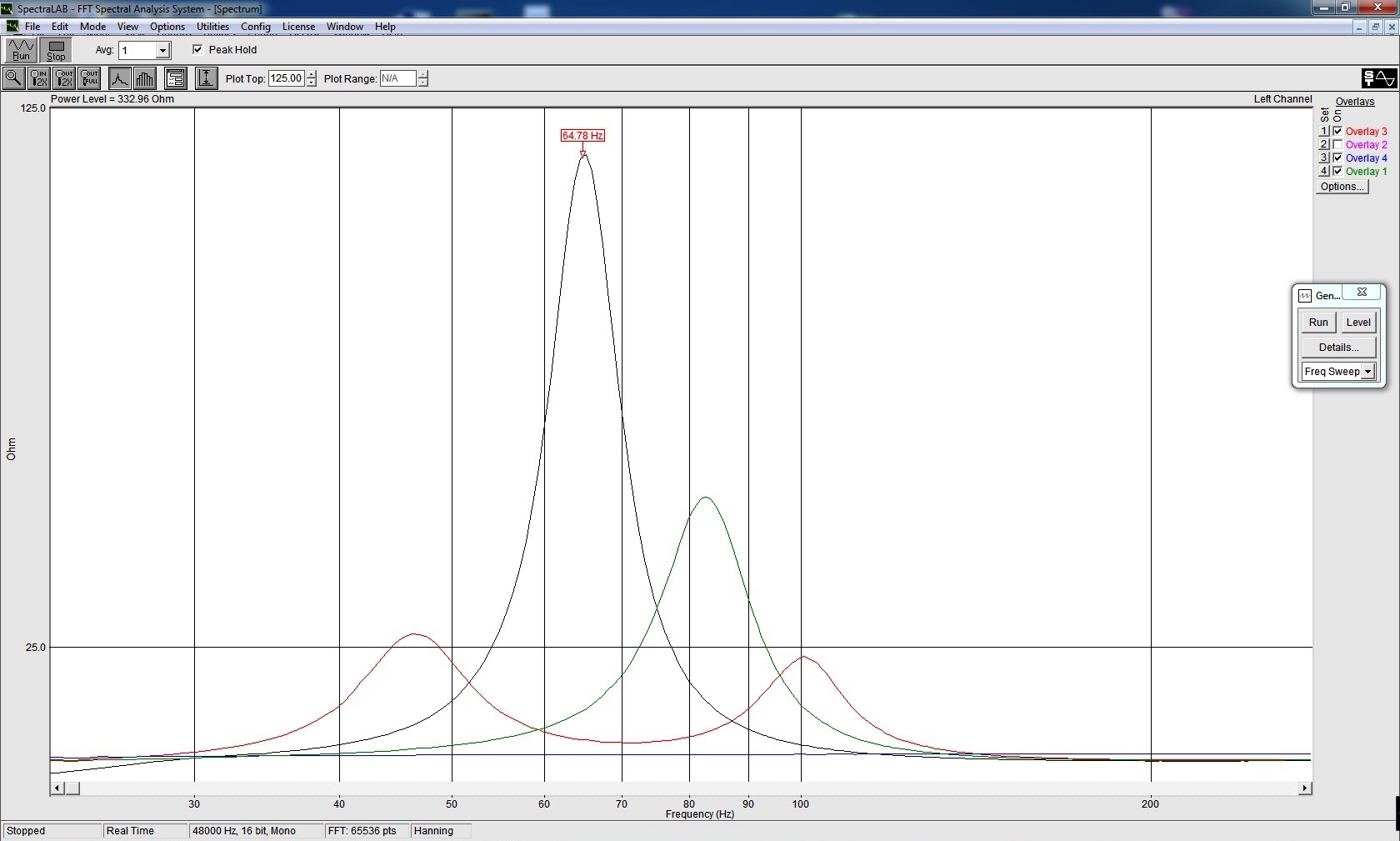Image resolution: width=1400 pixels, height=841 pixels.
Task: Open the License menu
Action: click(x=298, y=27)
